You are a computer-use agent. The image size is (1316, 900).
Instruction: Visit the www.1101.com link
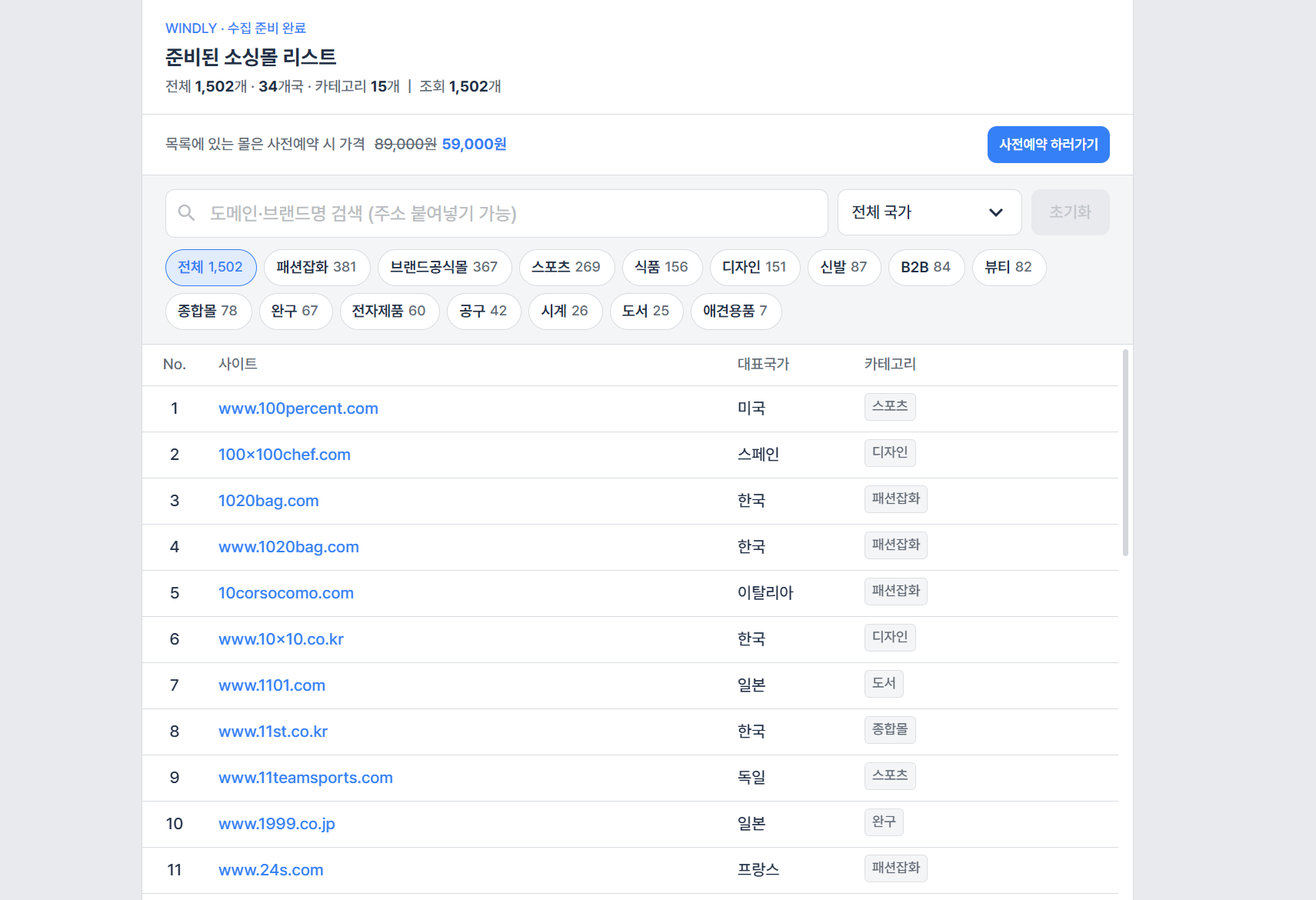[272, 685]
